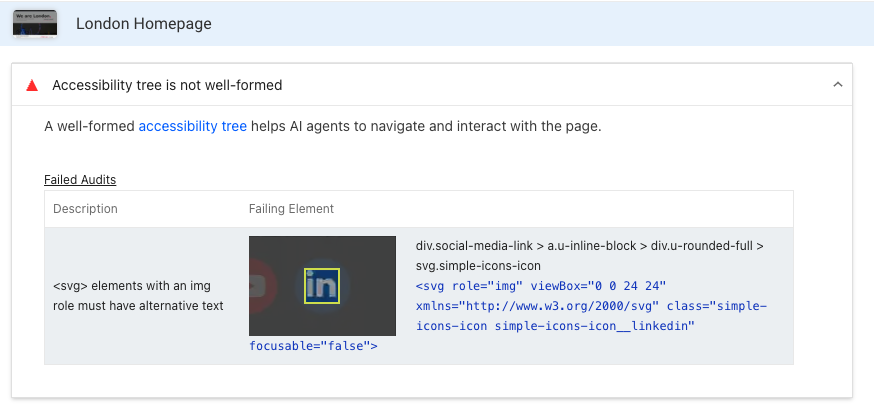Click the svg role="img" code snippet
874x406 pixels.
pos(591,306)
